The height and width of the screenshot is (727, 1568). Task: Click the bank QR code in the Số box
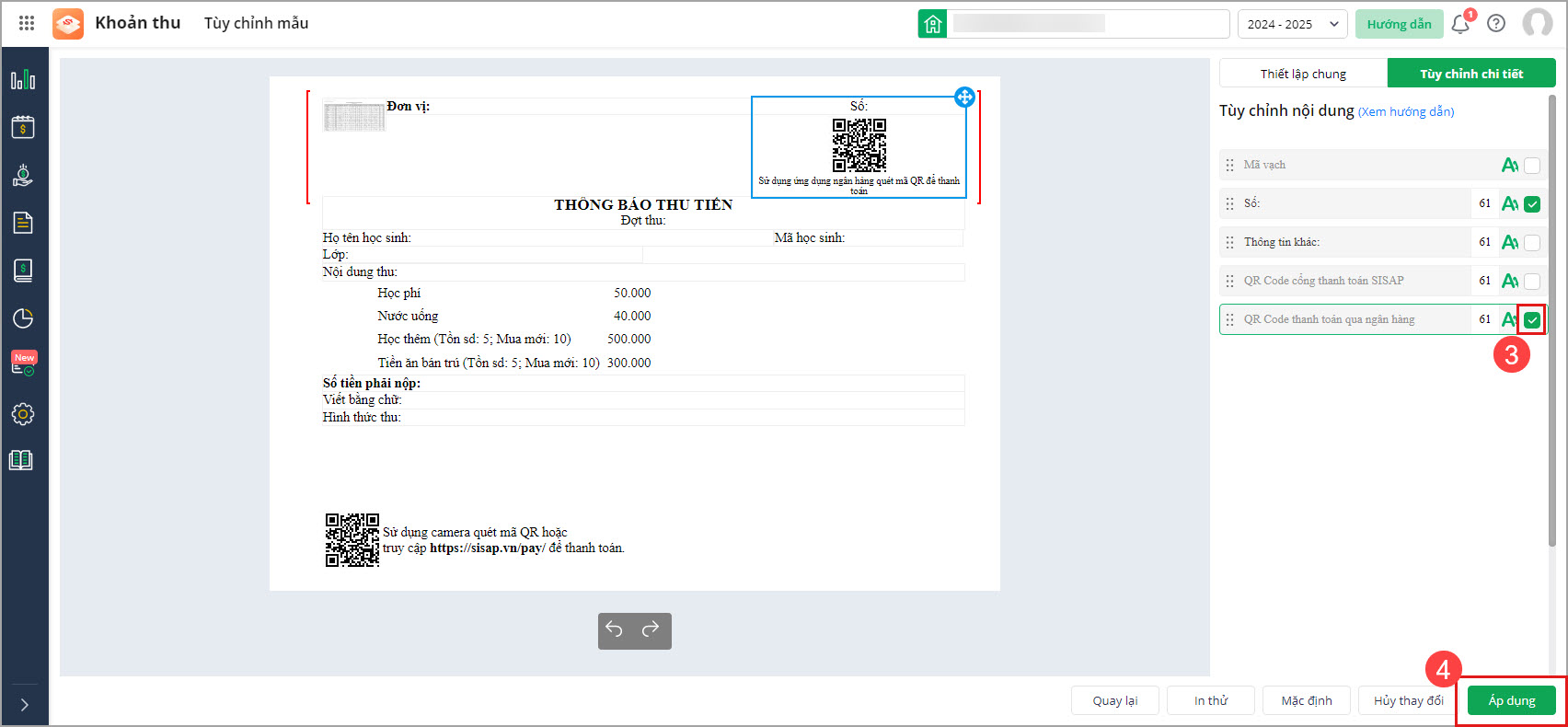click(859, 145)
